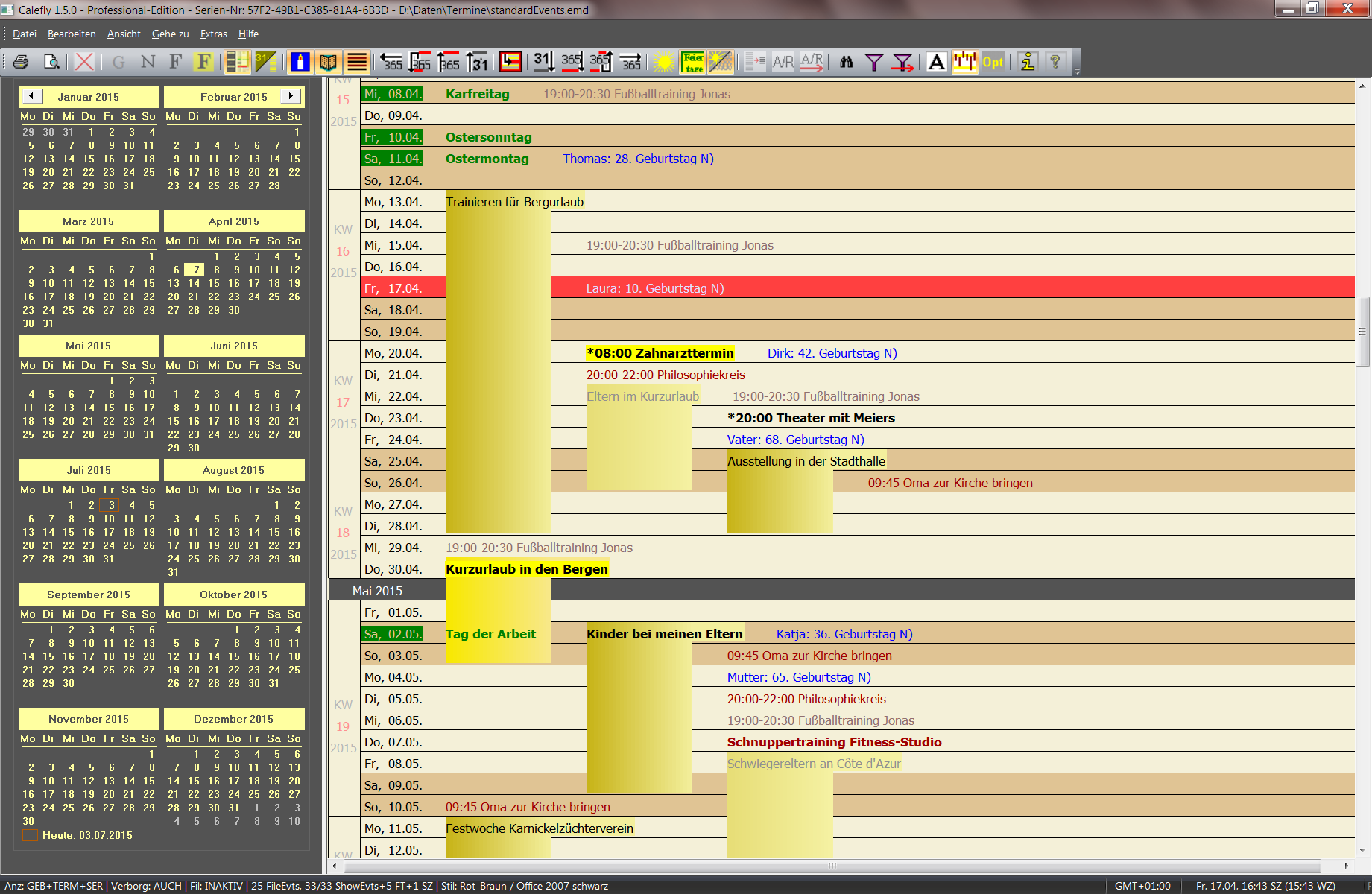Image resolution: width=1372 pixels, height=894 pixels.
Task: Click the Heute color swatch box
Action: [x=30, y=835]
